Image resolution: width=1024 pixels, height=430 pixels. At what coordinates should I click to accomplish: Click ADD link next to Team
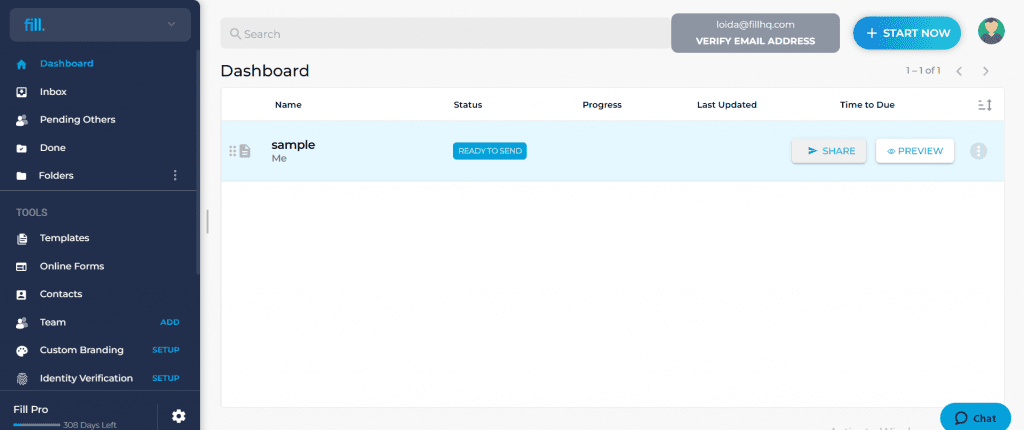pos(170,323)
